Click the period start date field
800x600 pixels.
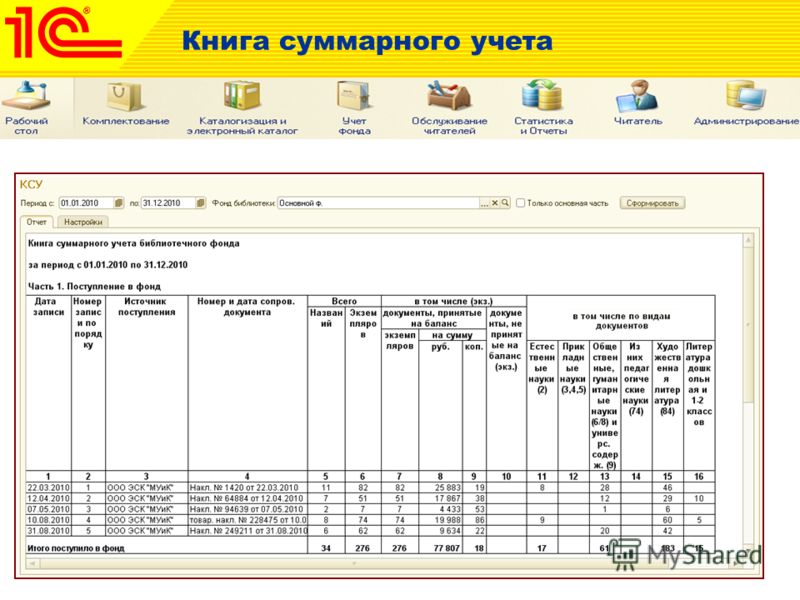86,203
